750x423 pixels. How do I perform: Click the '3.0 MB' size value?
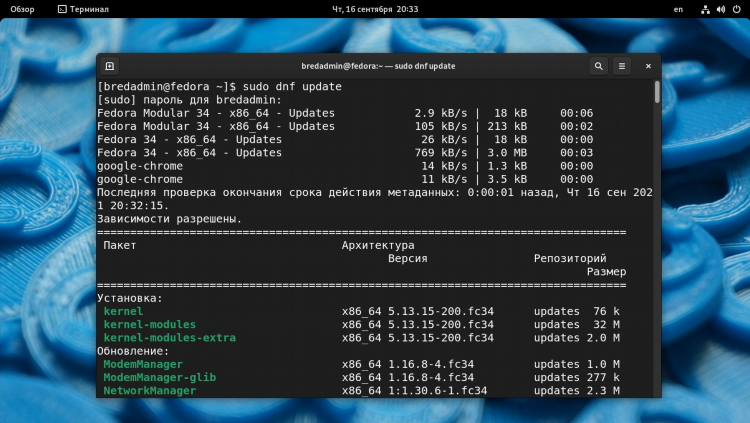tap(507, 153)
